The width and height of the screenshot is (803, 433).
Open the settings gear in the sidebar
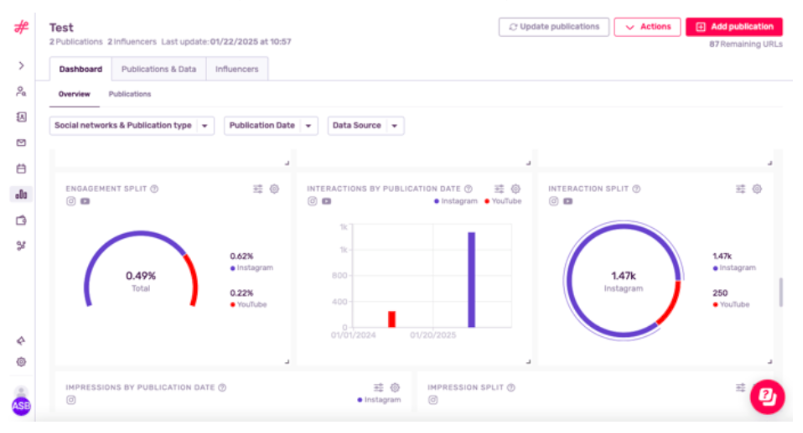point(21,362)
